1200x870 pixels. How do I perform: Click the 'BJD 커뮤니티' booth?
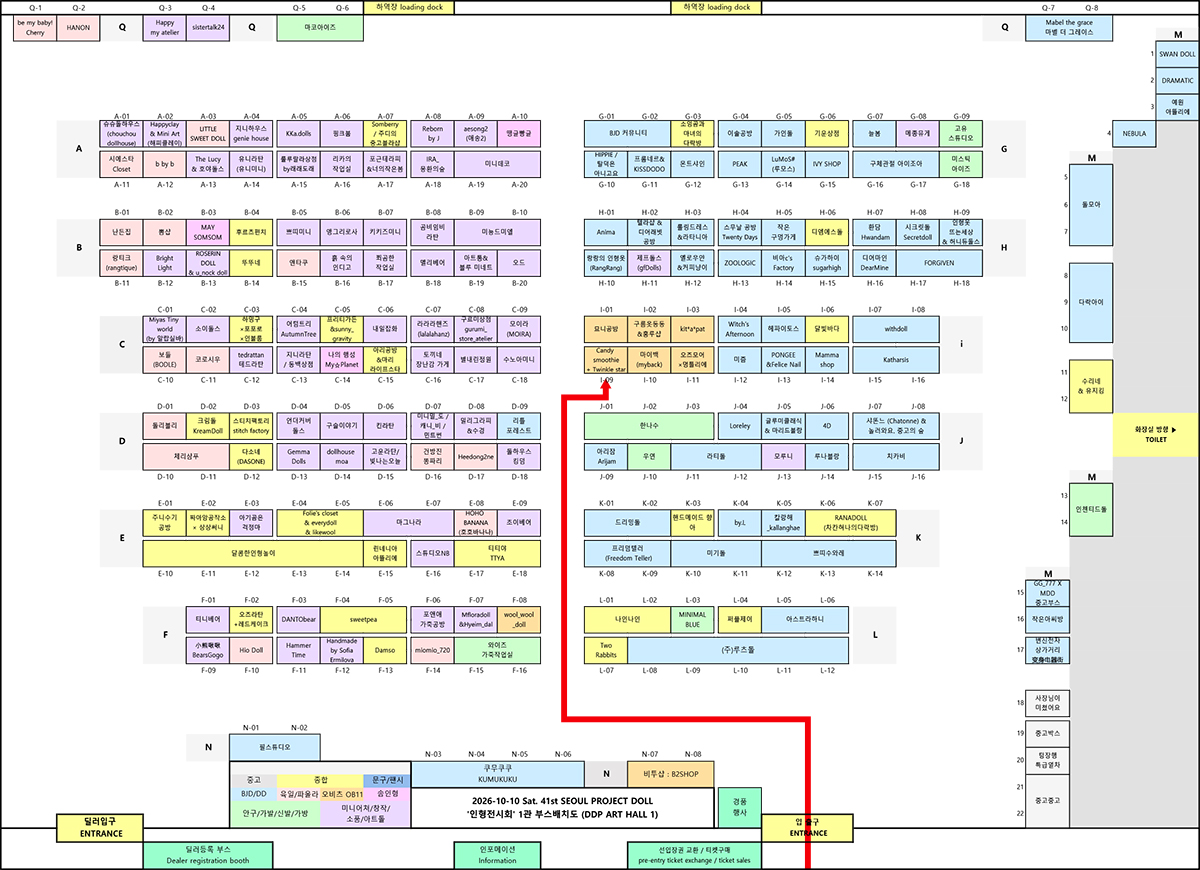coord(628,134)
